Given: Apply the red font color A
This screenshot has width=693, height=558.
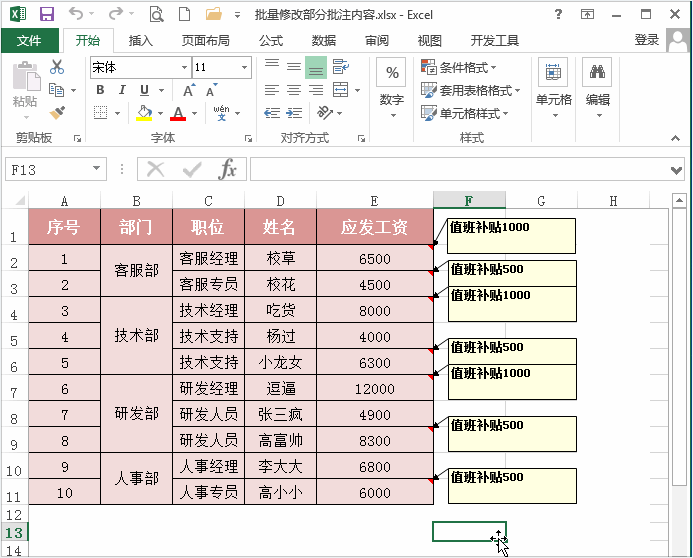Looking at the screenshot, I should pos(178,113).
